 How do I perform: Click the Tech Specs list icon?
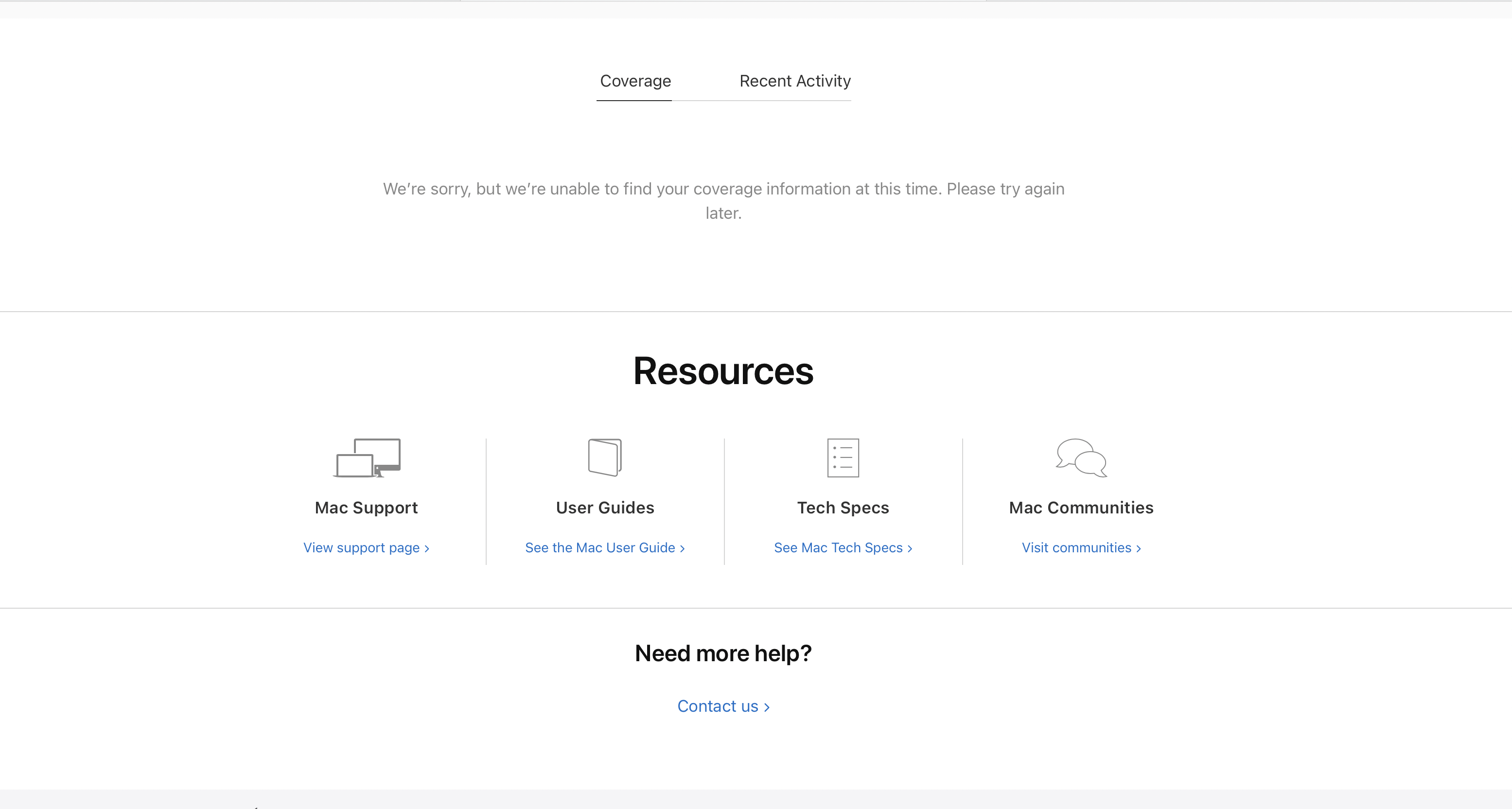point(843,458)
